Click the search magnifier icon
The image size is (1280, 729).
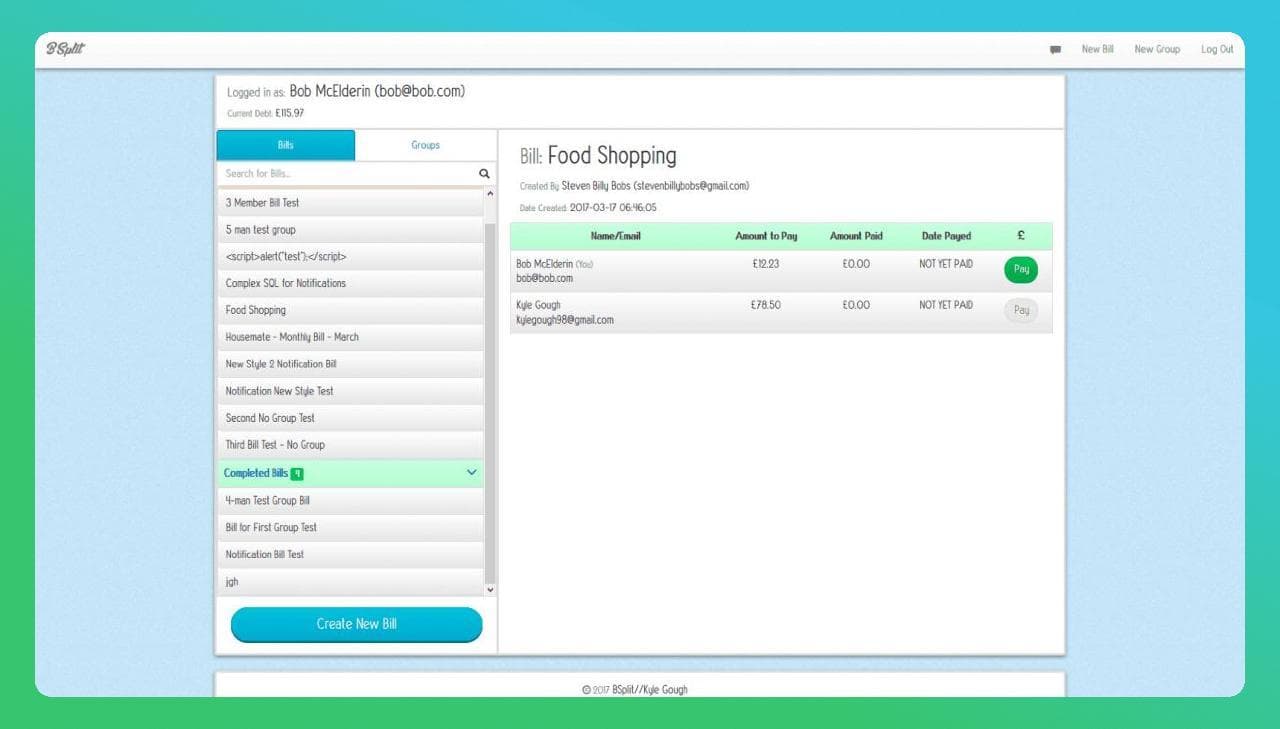[485, 173]
